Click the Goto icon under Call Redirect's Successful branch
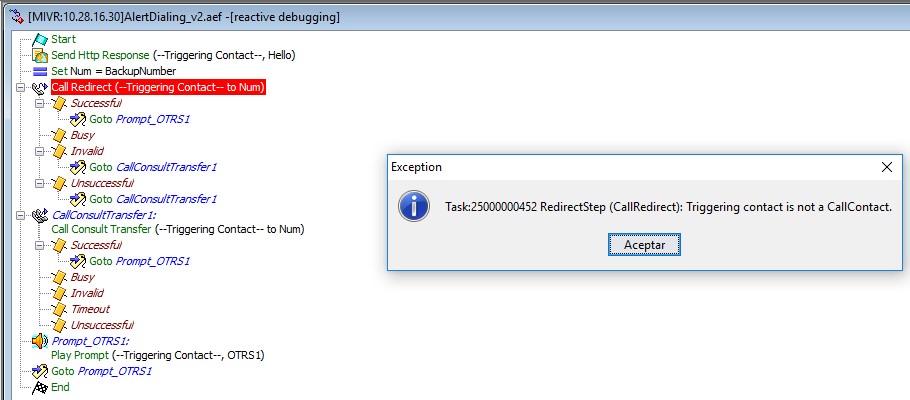Screen dimensions: 910x400 [x=78, y=120]
